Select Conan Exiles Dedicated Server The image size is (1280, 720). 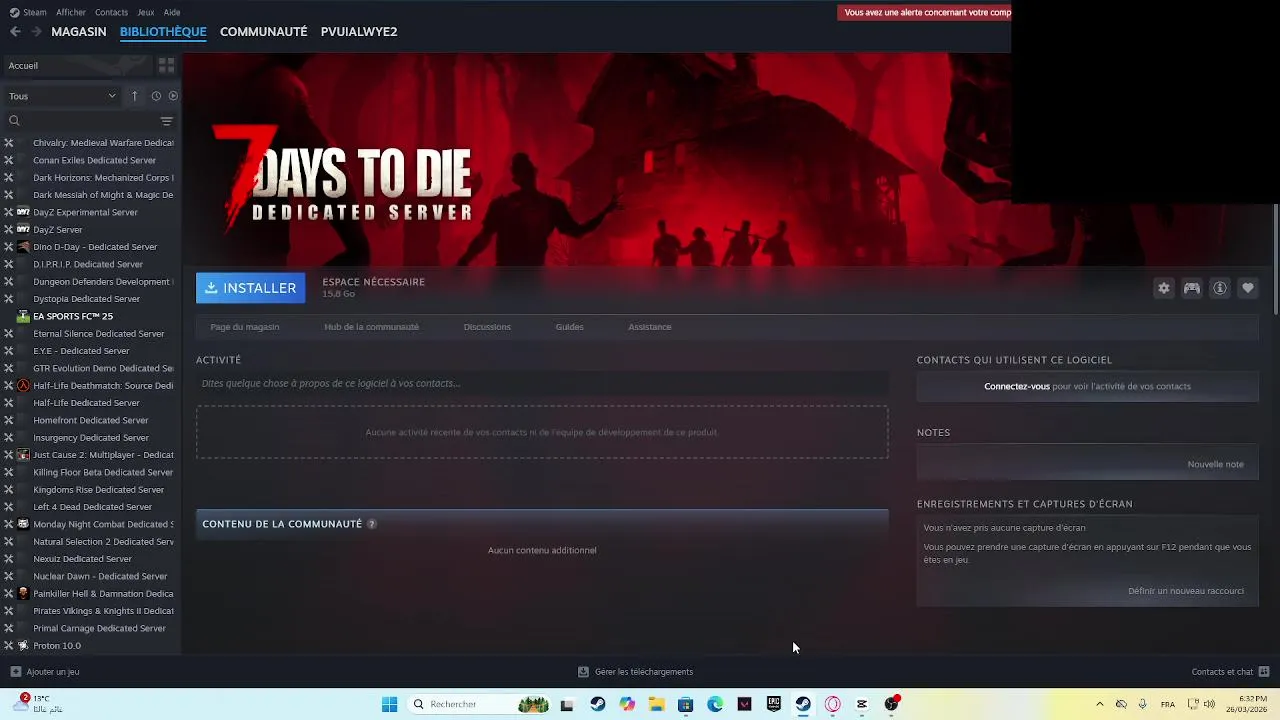94,160
